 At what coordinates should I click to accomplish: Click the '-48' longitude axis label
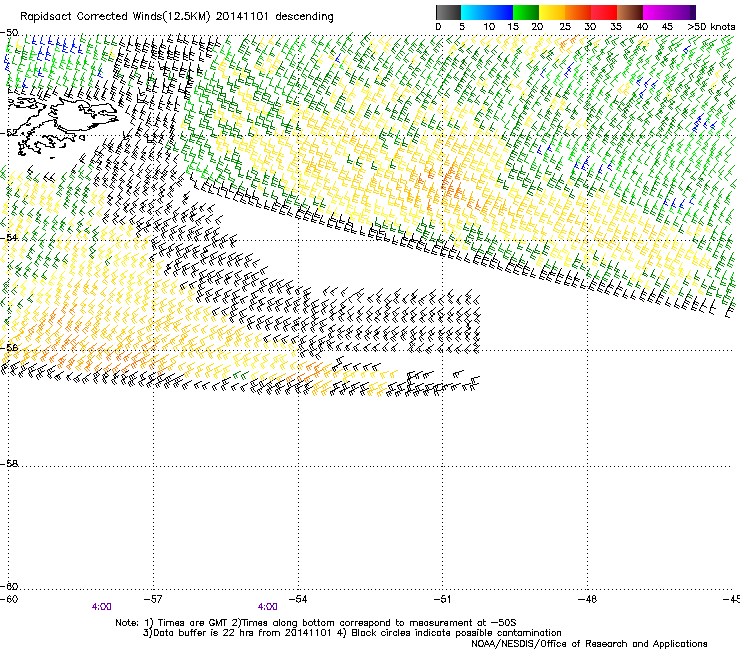tap(587, 599)
